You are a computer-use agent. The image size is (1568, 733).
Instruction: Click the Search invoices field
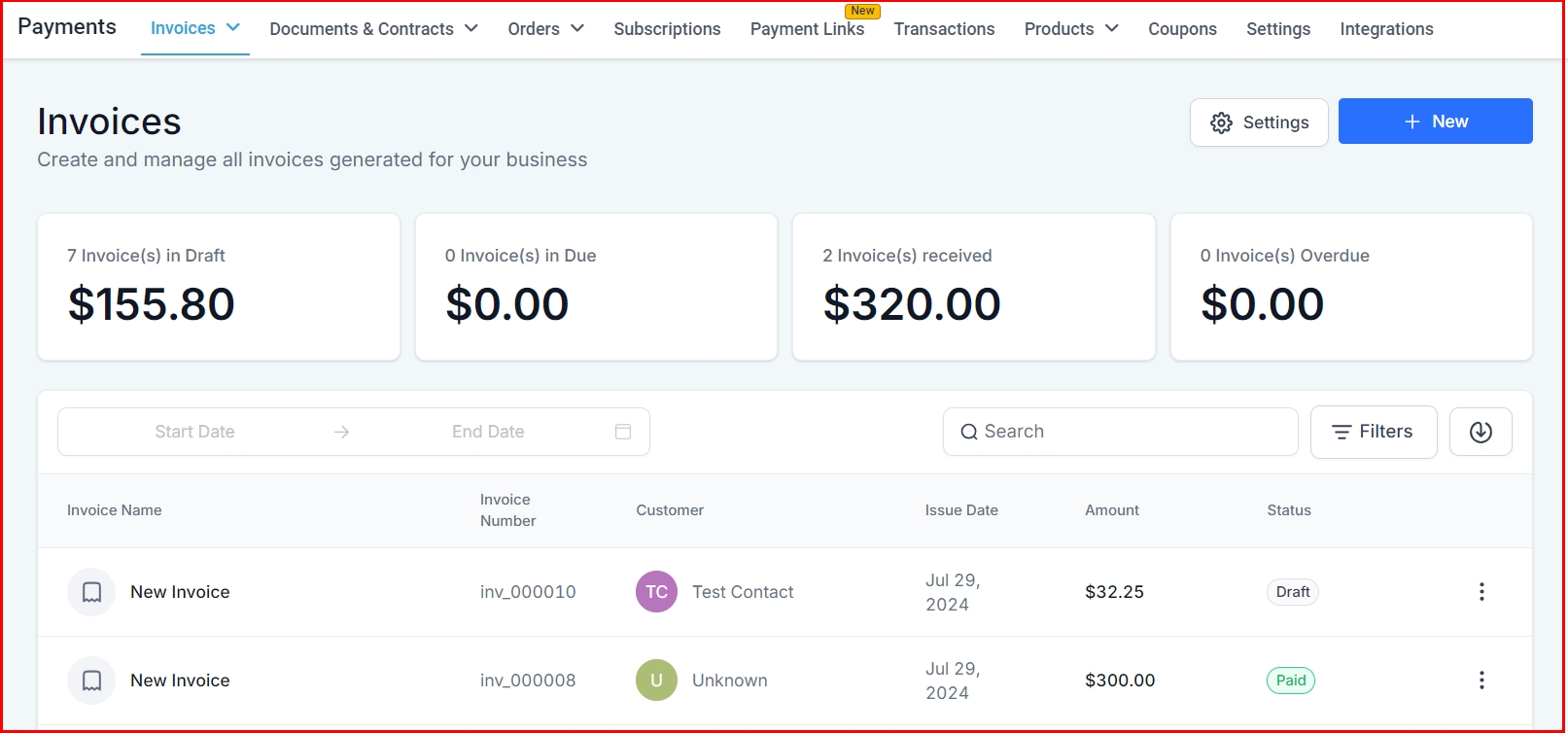tap(1120, 432)
